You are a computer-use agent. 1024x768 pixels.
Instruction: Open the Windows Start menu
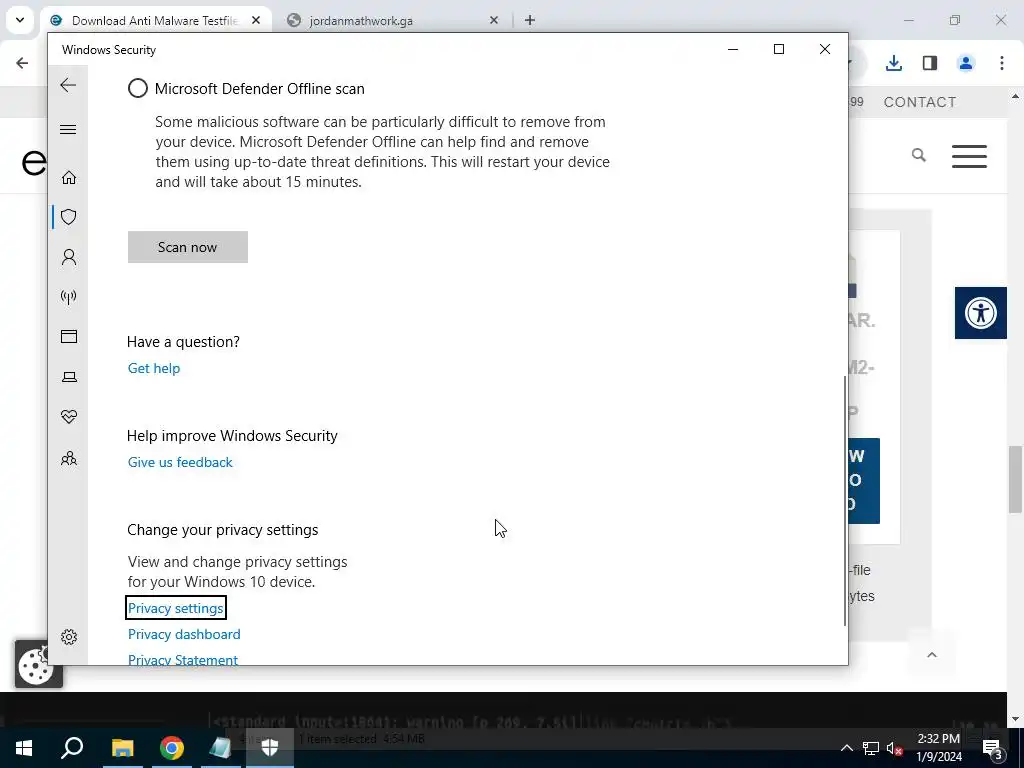tap(24, 748)
